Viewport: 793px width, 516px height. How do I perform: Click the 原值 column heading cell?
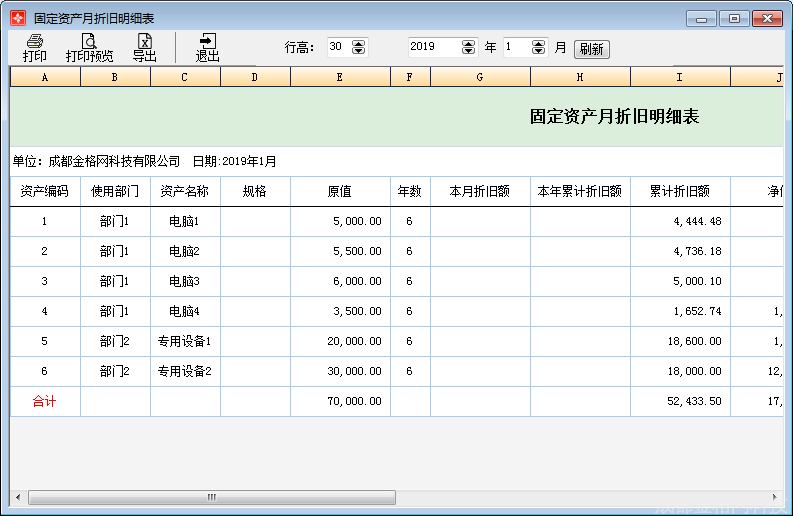340,191
